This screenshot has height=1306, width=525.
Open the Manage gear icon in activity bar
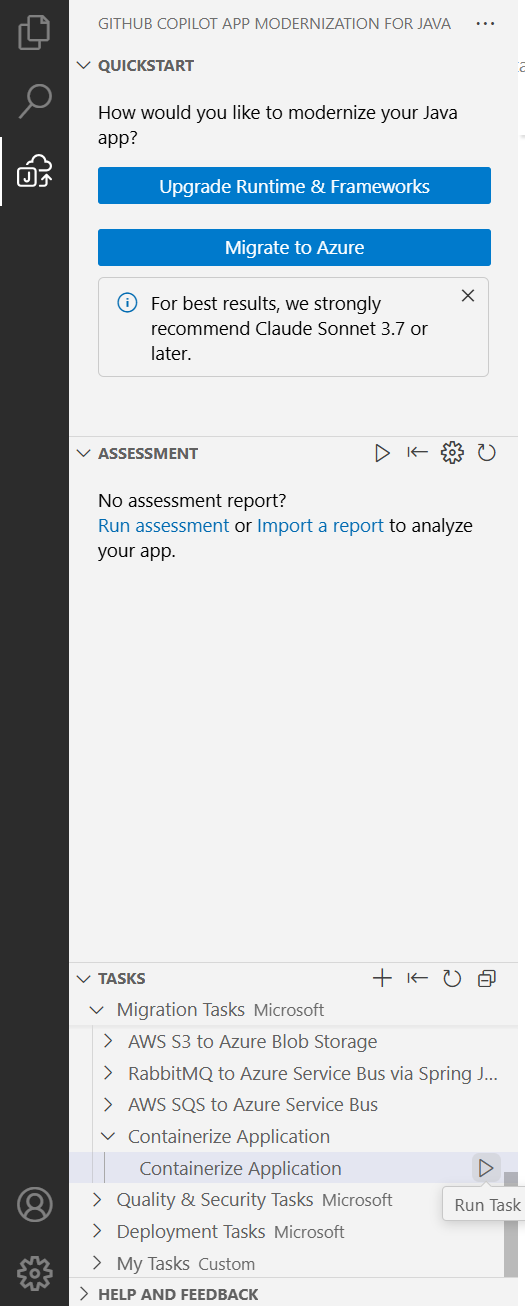34,1273
